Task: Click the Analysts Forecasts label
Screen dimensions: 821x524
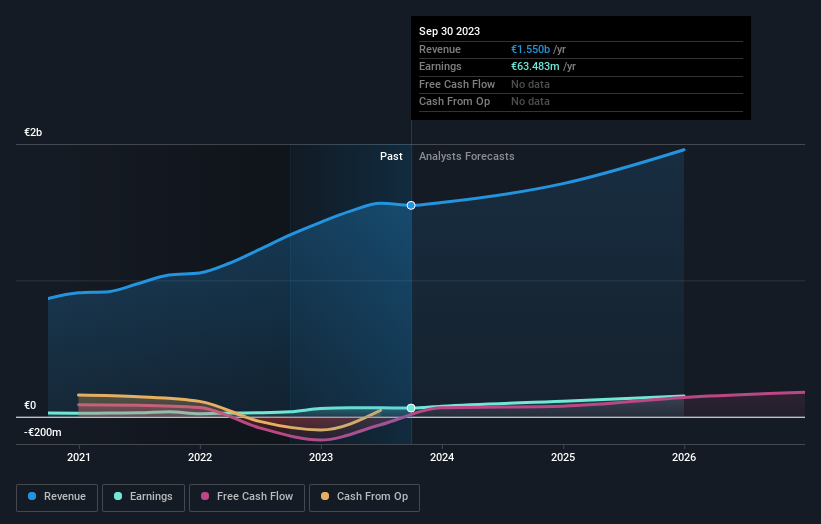Action: (x=467, y=157)
